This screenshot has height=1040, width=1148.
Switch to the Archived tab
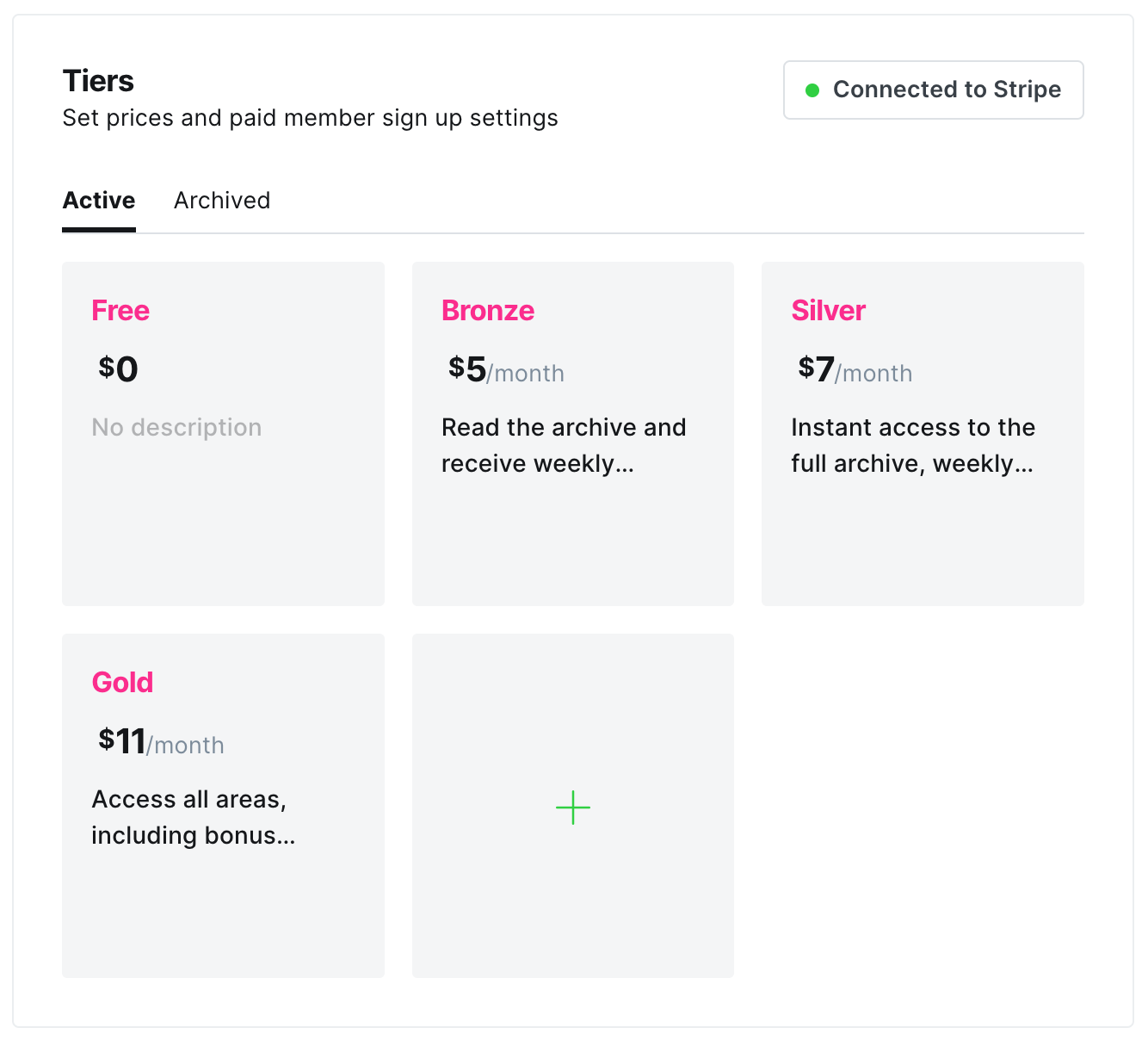222,201
